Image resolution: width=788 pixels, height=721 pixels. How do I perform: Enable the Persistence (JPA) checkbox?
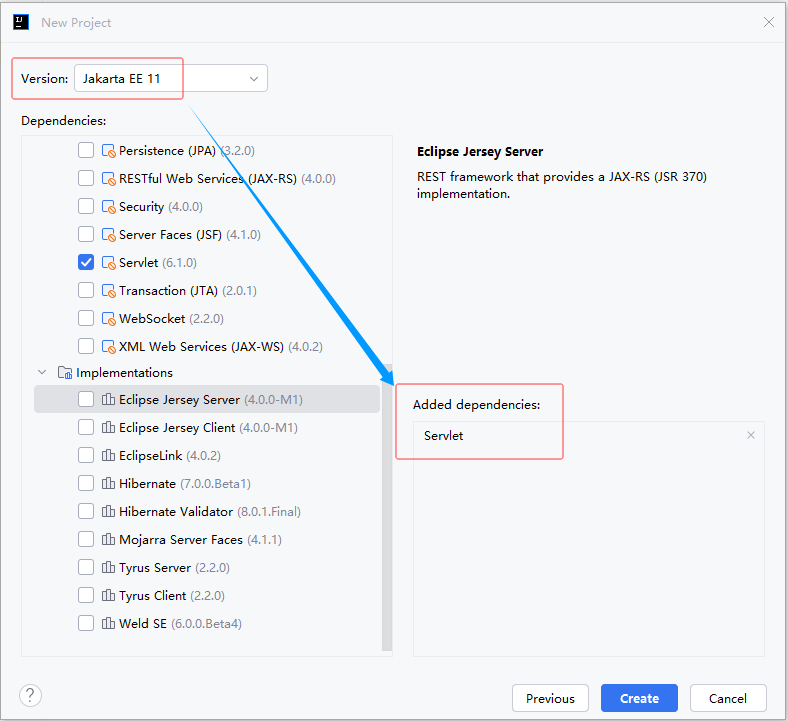tap(86, 150)
